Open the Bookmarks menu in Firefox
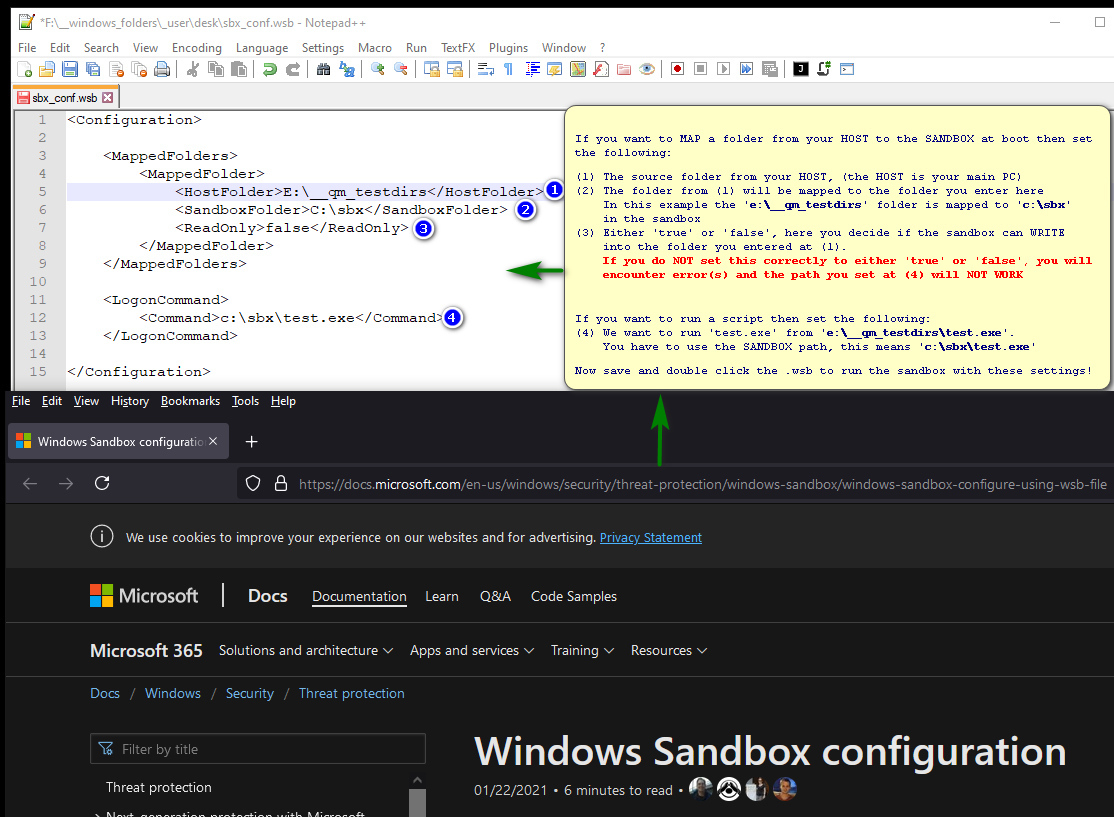Viewport: 1114px width, 817px height. pos(190,401)
